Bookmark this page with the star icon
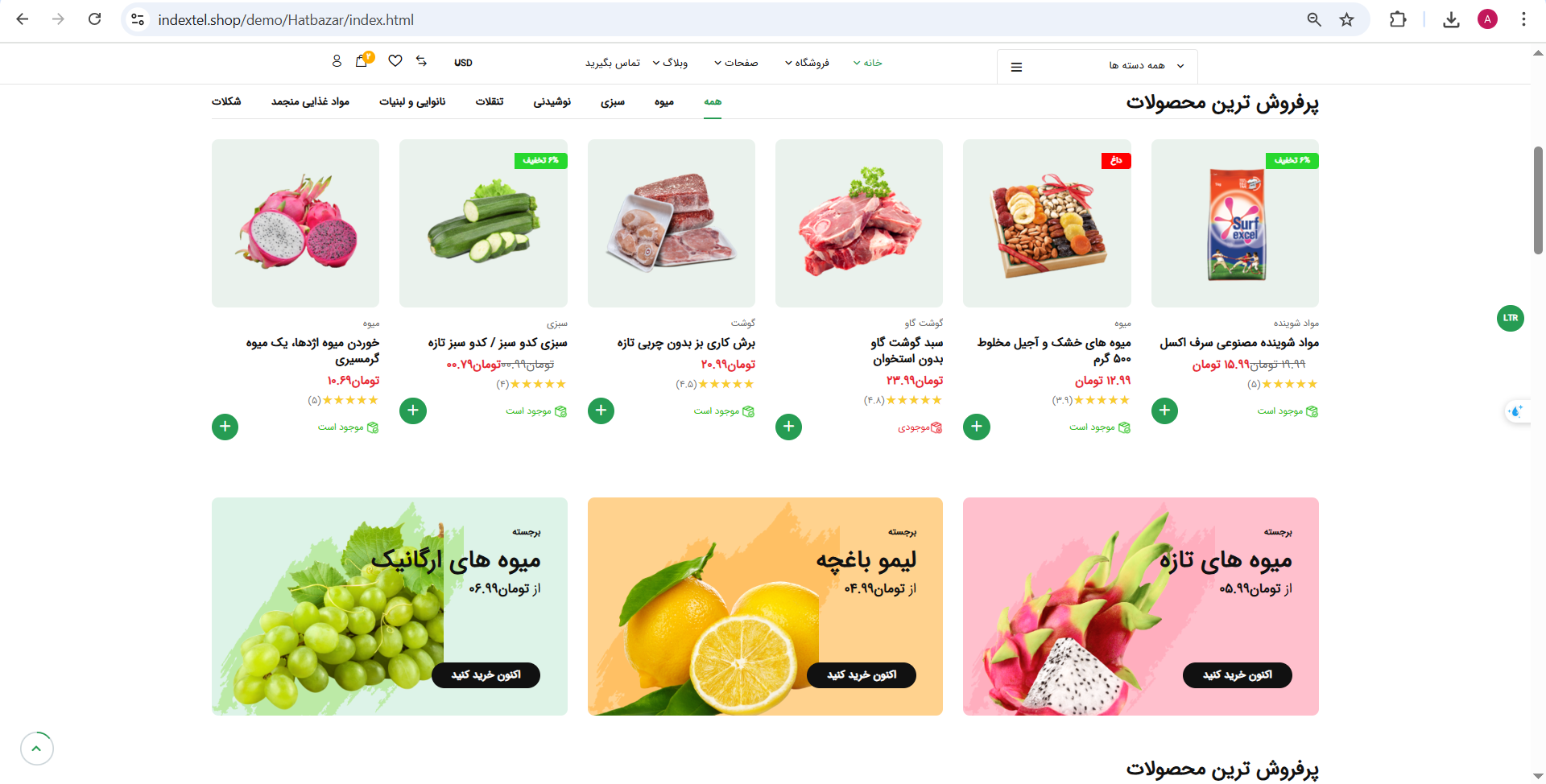 coord(1346,19)
